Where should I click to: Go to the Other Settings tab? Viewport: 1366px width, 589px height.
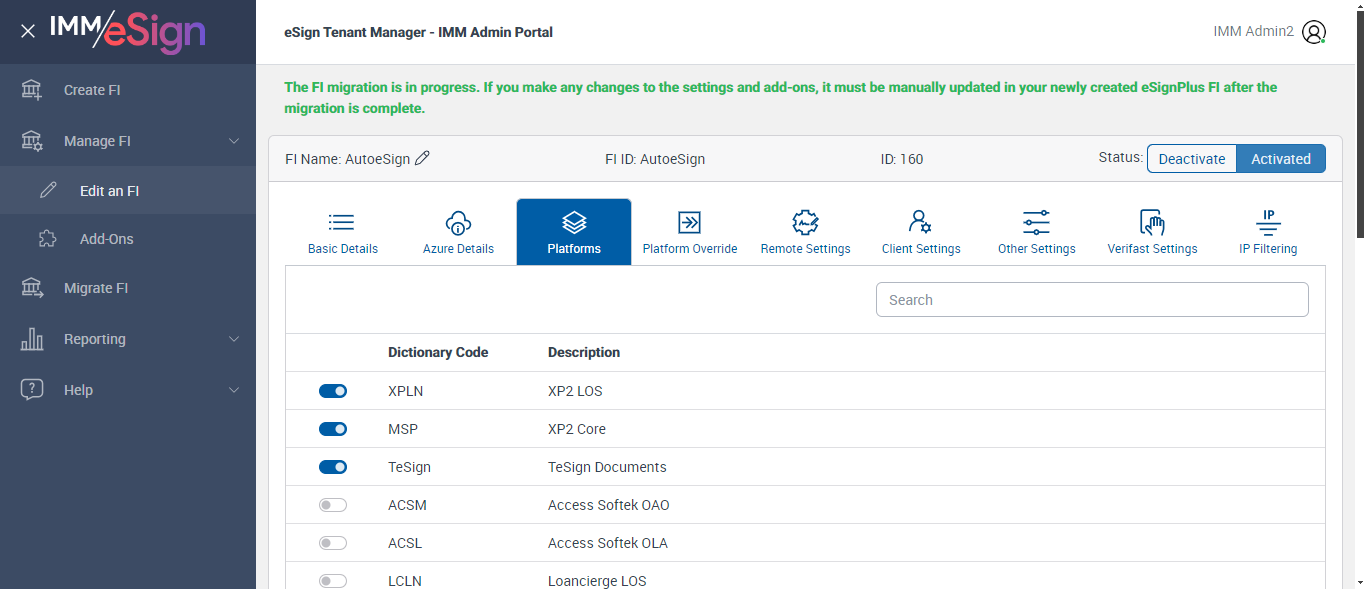point(1037,232)
